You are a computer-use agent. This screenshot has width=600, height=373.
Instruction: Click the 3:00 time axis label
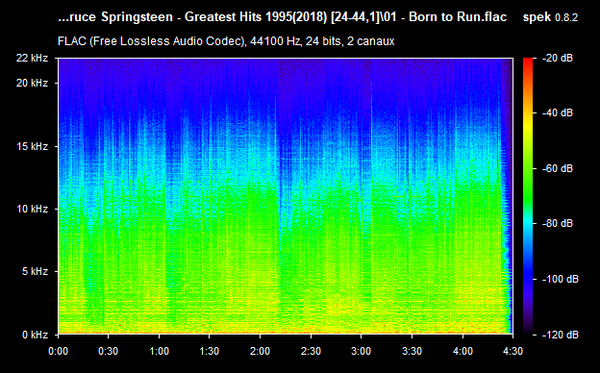click(x=361, y=351)
